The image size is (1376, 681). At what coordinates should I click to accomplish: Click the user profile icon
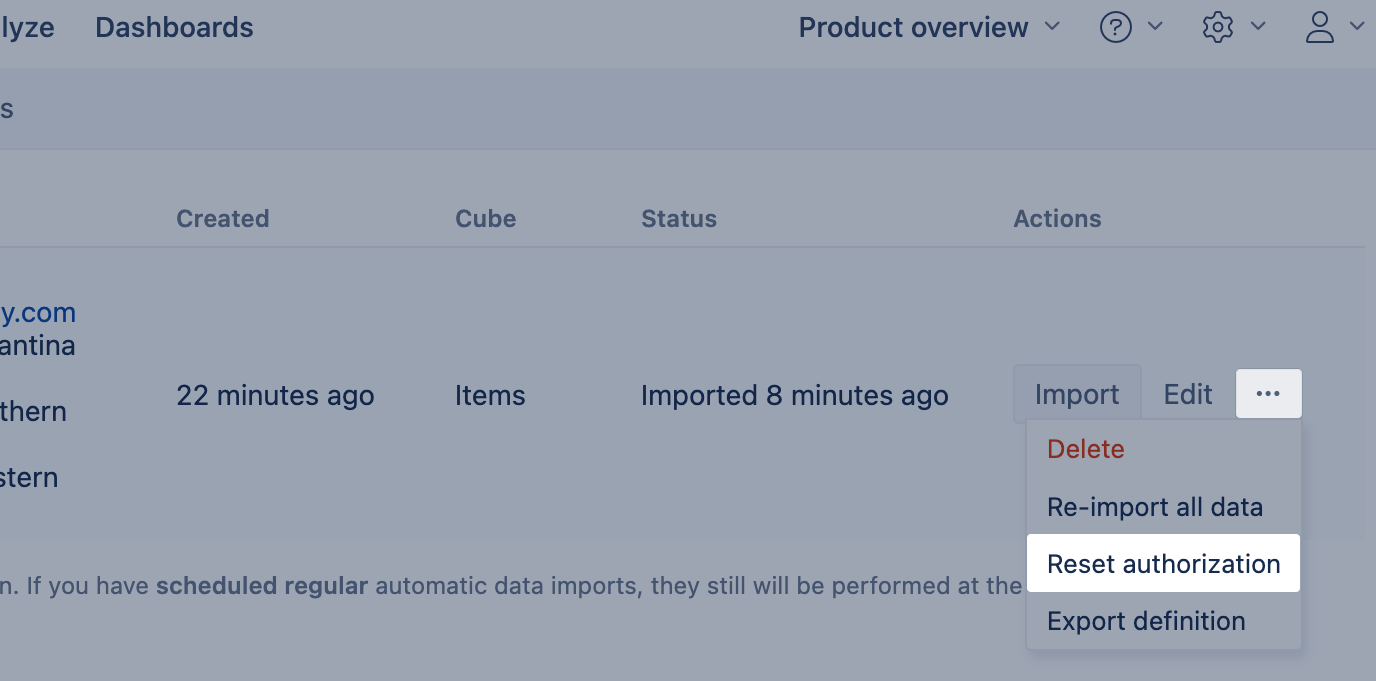point(1320,27)
